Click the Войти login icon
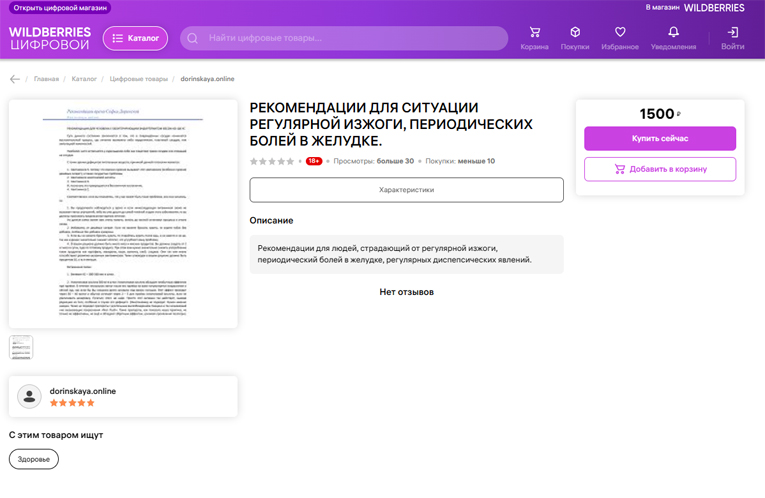 [732, 33]
